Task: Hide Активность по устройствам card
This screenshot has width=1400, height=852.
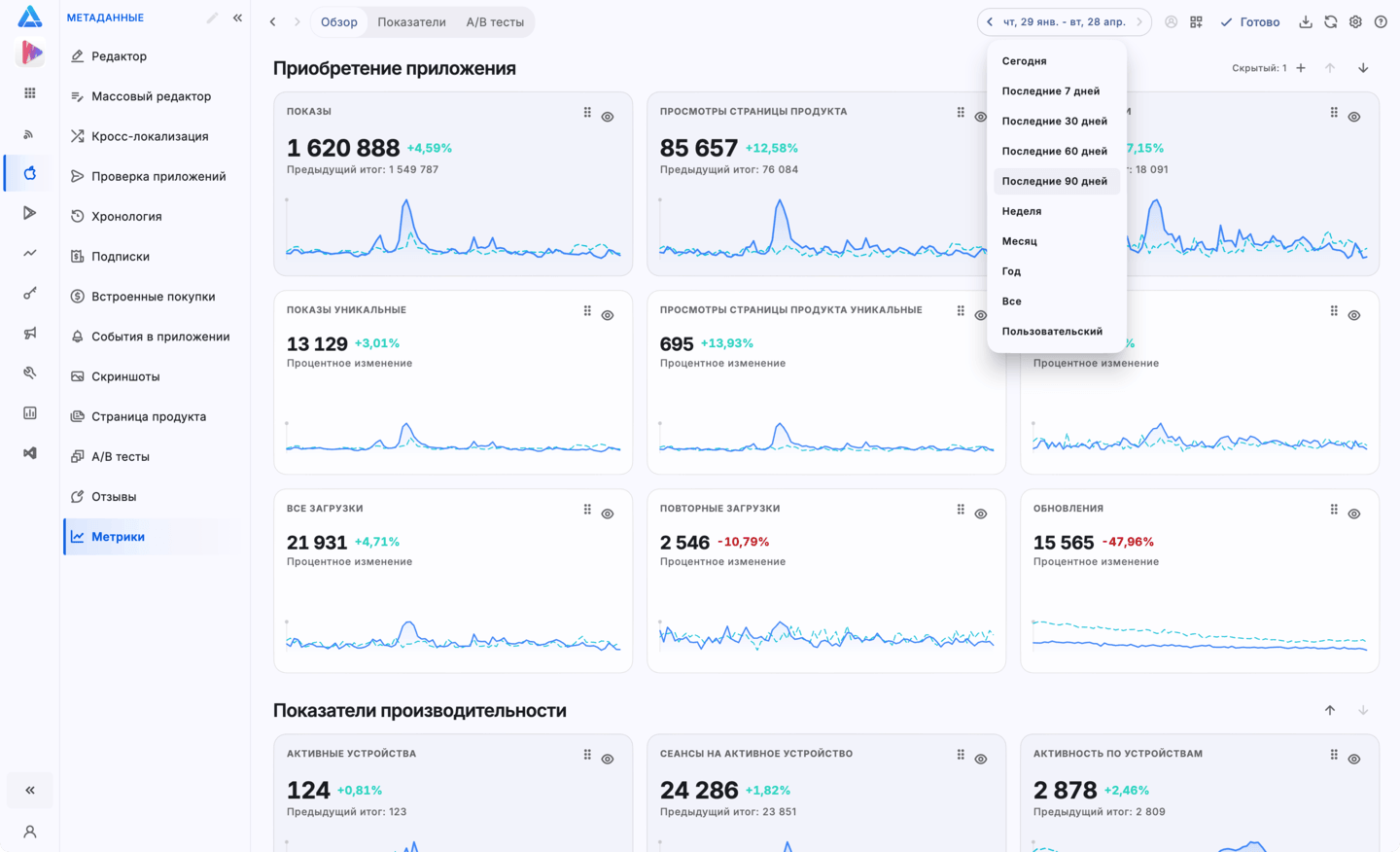Action: point(1354,759)
